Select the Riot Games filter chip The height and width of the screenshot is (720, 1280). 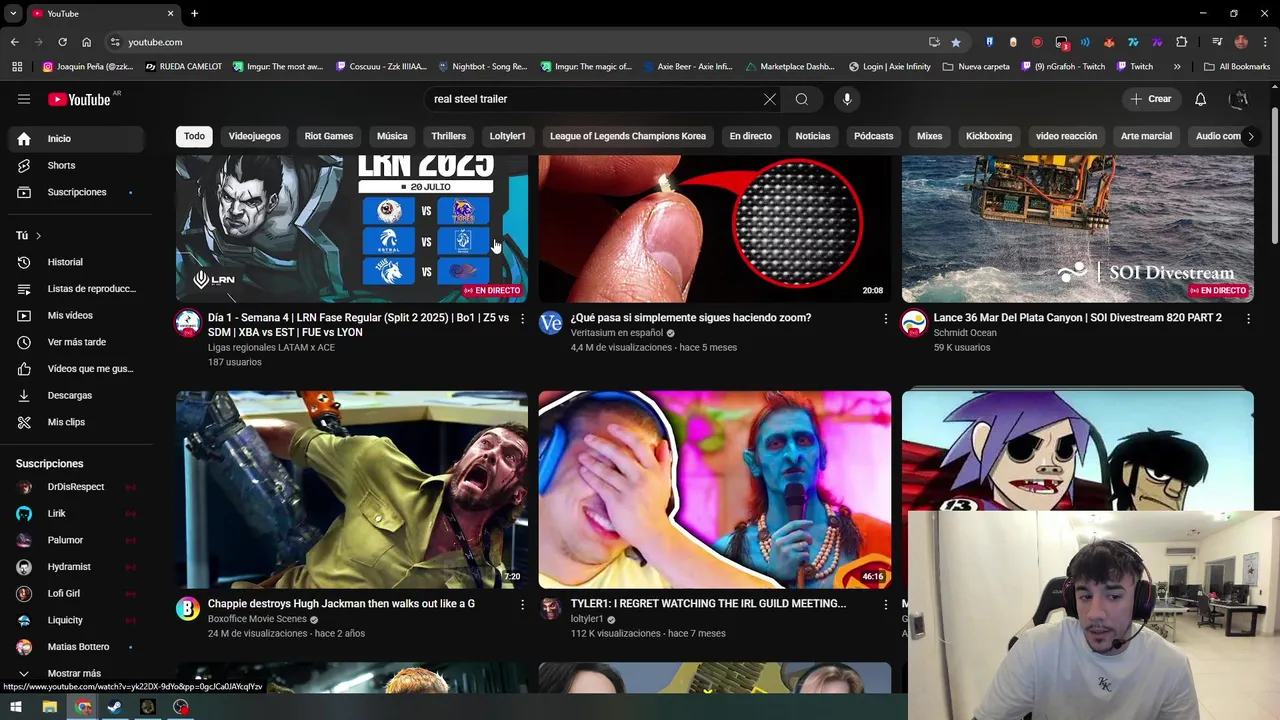coord(329,136)
